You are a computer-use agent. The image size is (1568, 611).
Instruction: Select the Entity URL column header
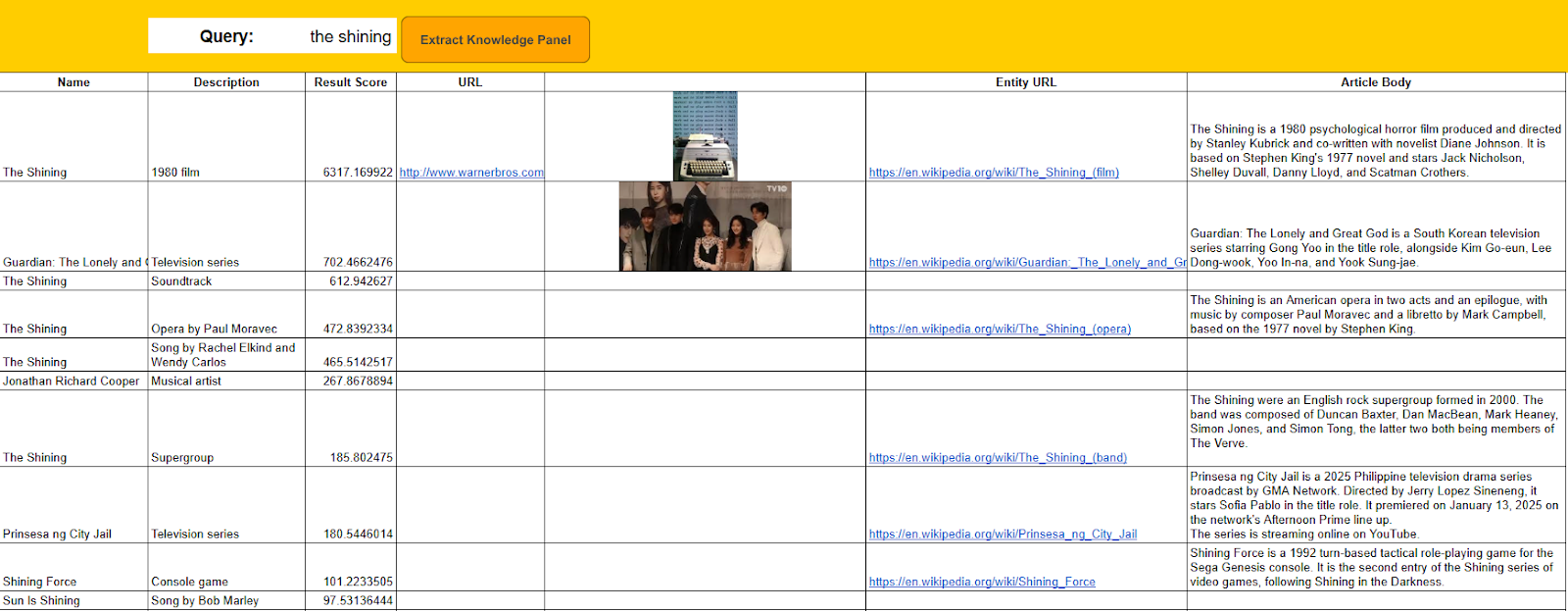click(1026, 82)
